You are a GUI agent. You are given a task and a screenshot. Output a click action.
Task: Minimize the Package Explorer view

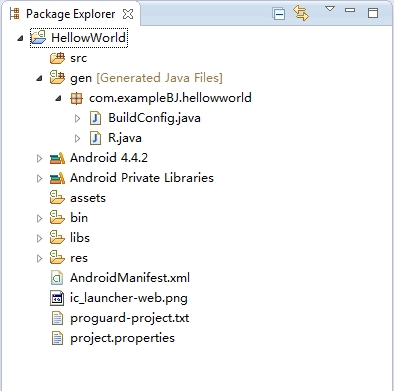[350, 10]
